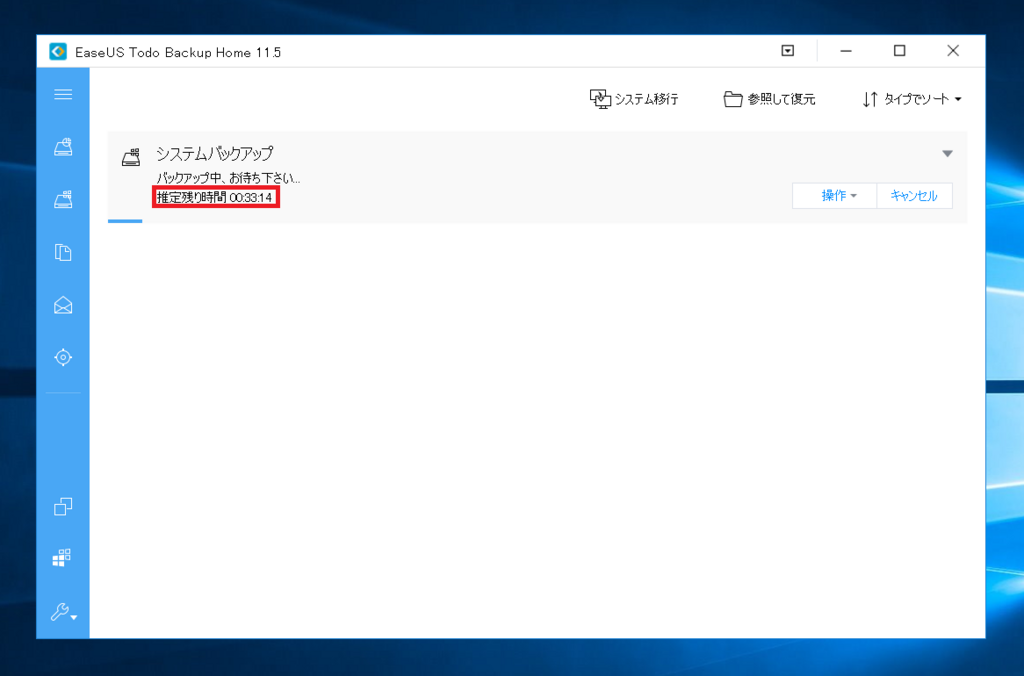
Task: Select Smart Backup target icon
Action: 63,357
